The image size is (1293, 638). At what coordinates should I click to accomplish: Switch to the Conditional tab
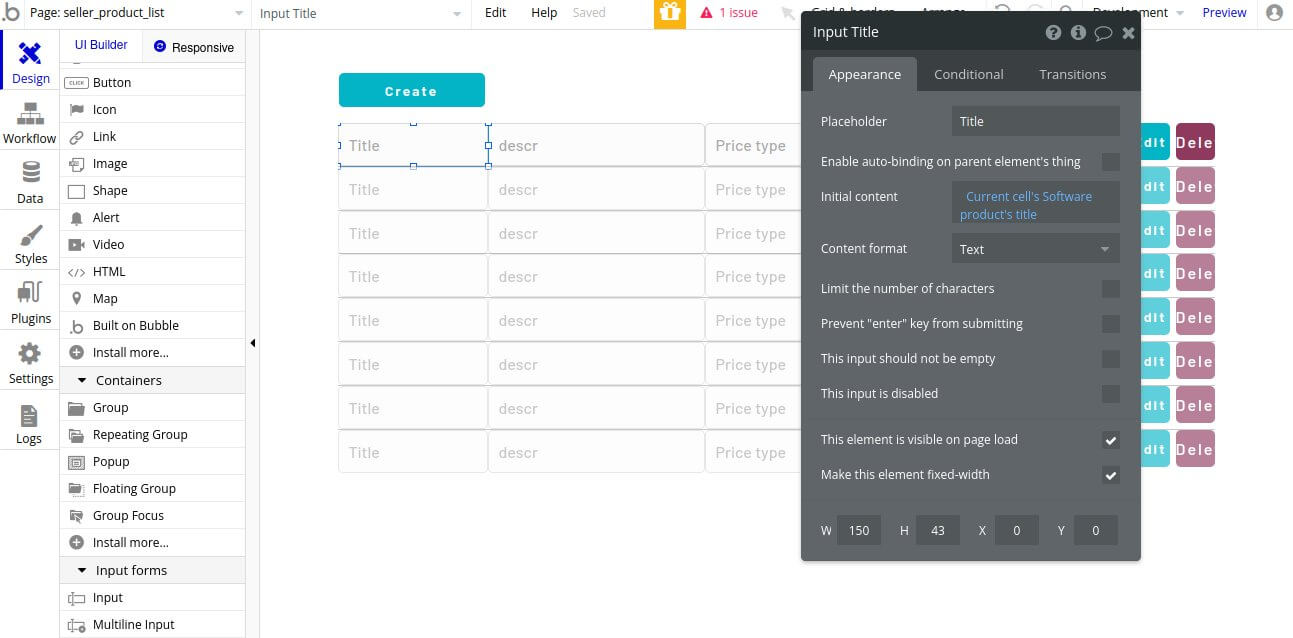[968, 74]
